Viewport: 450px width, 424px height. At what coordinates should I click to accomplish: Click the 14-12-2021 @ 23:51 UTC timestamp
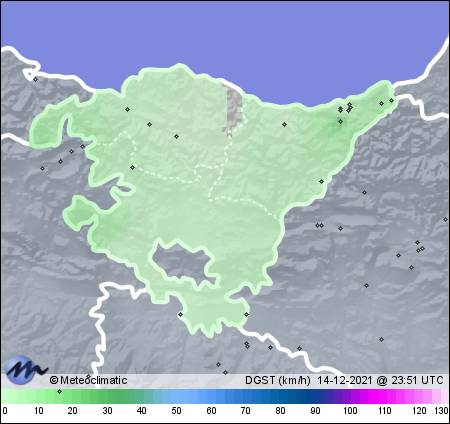pos(380,380)
